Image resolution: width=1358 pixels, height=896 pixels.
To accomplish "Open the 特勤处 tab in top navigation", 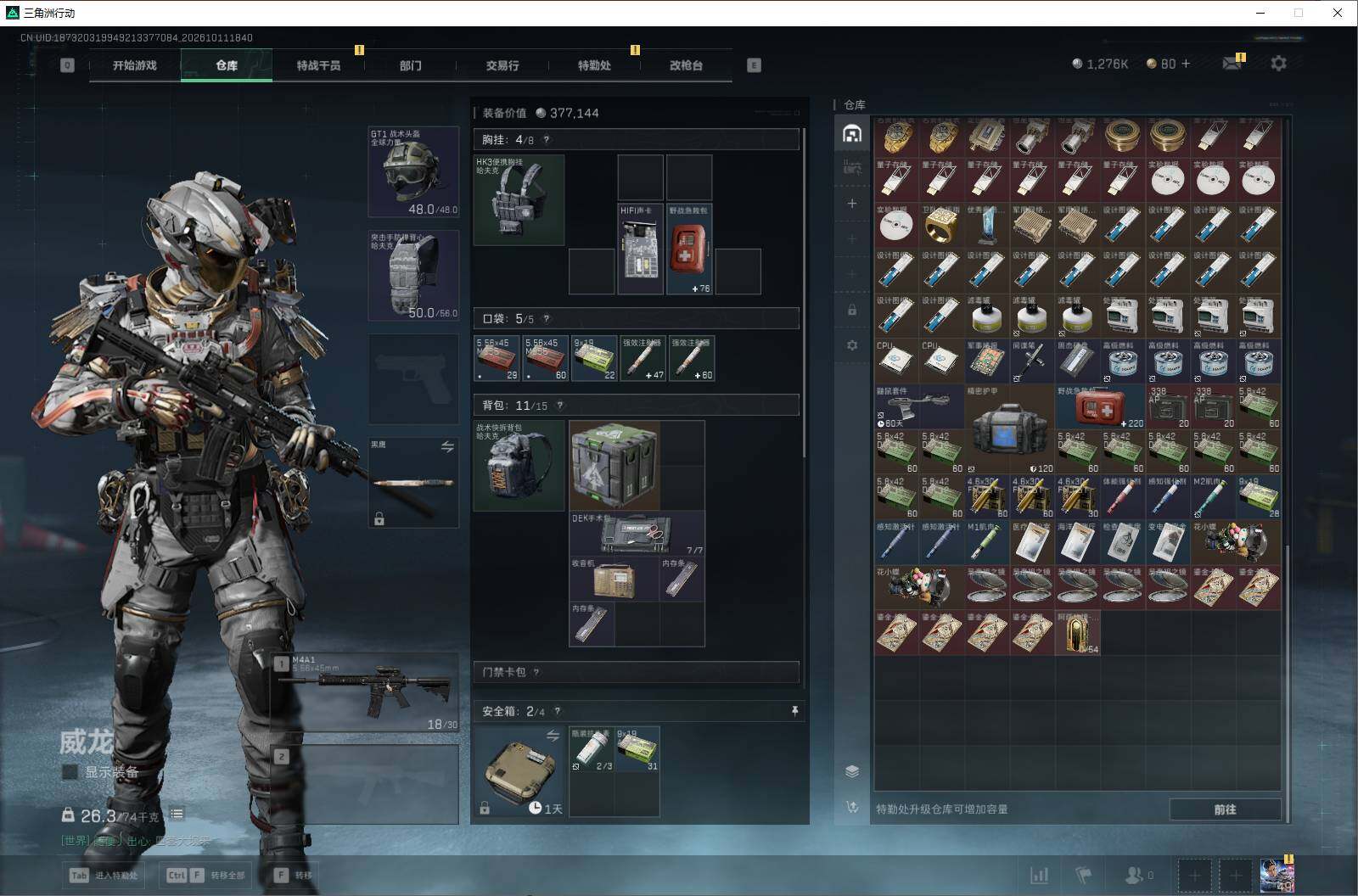I will tap(594, 65).
